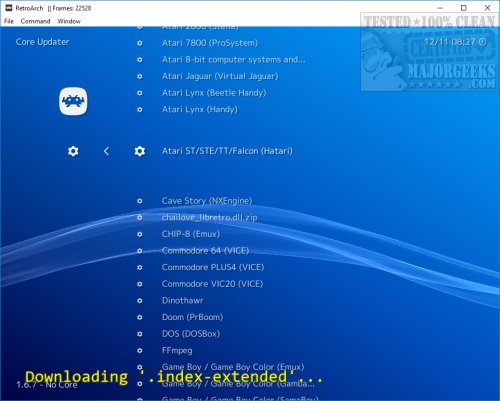Open the File menu

coord(9,21)
